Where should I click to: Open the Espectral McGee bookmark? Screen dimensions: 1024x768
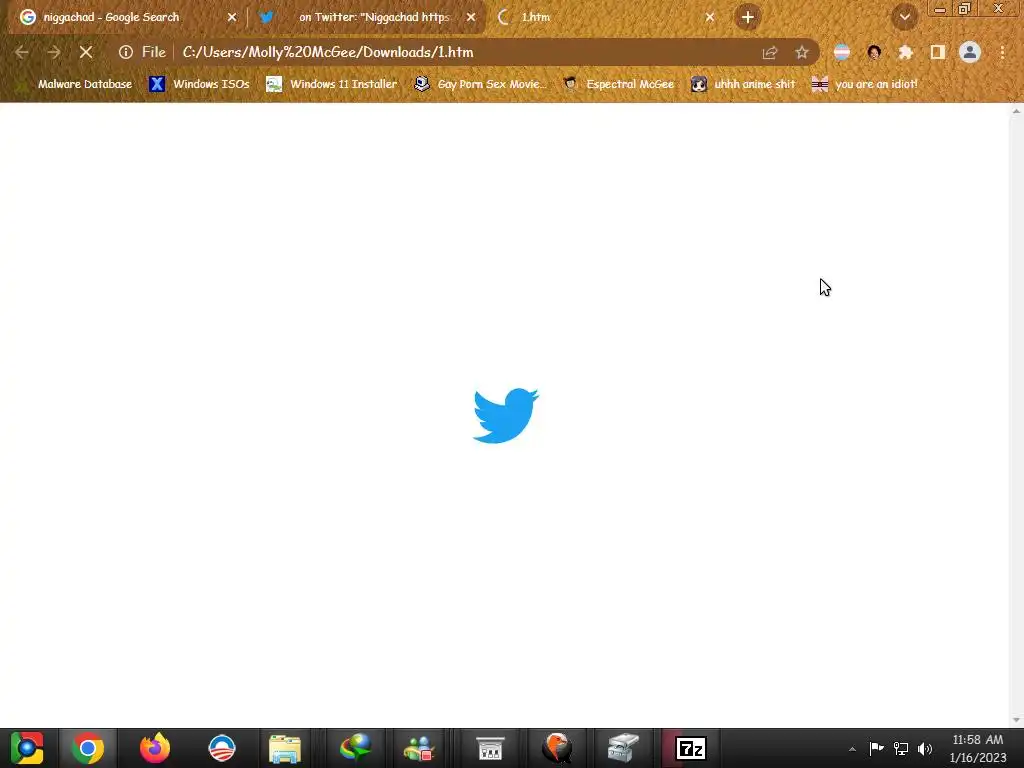pos(618,84)
